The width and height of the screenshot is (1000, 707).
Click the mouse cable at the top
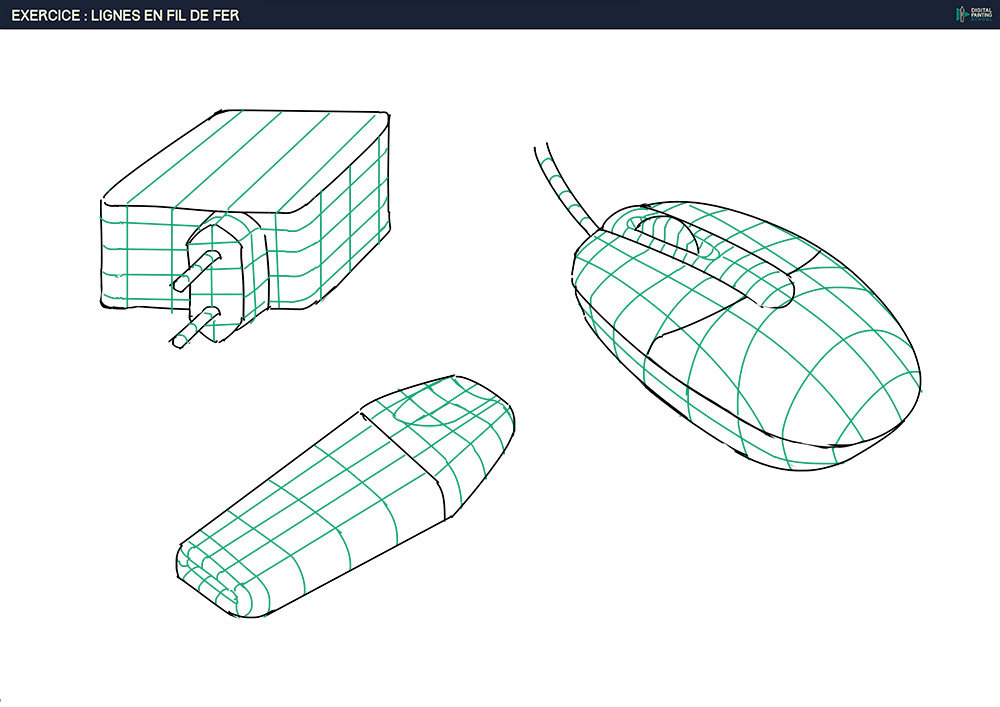(560, 185)
